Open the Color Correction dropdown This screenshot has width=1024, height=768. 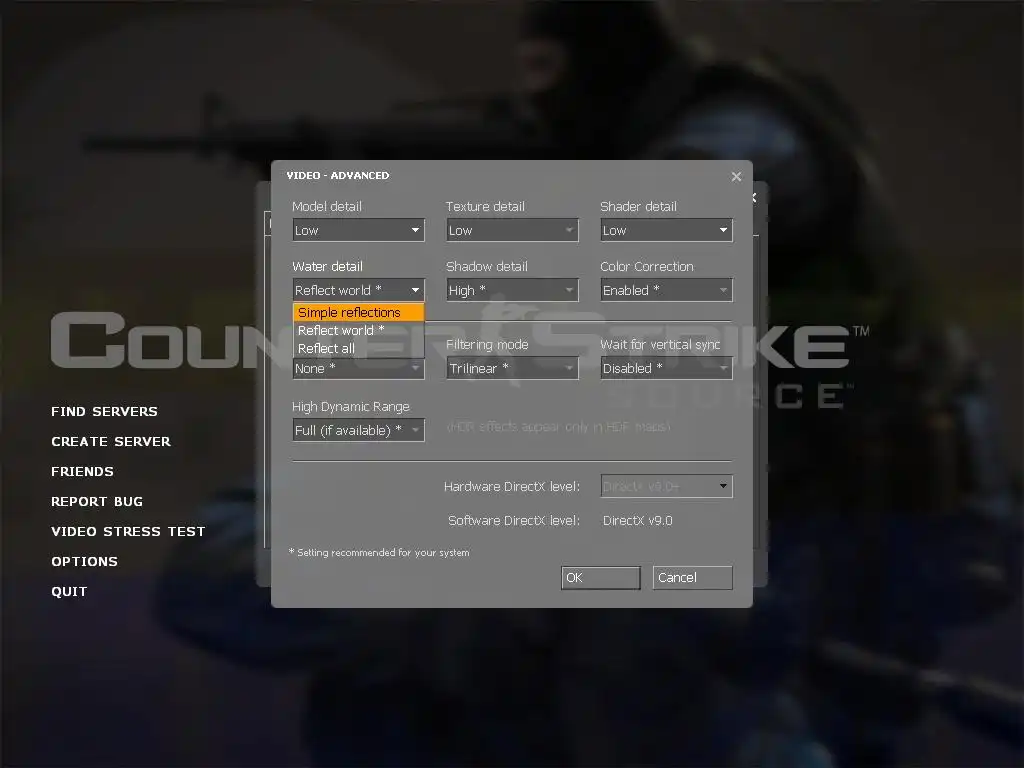tap(666, 290)
